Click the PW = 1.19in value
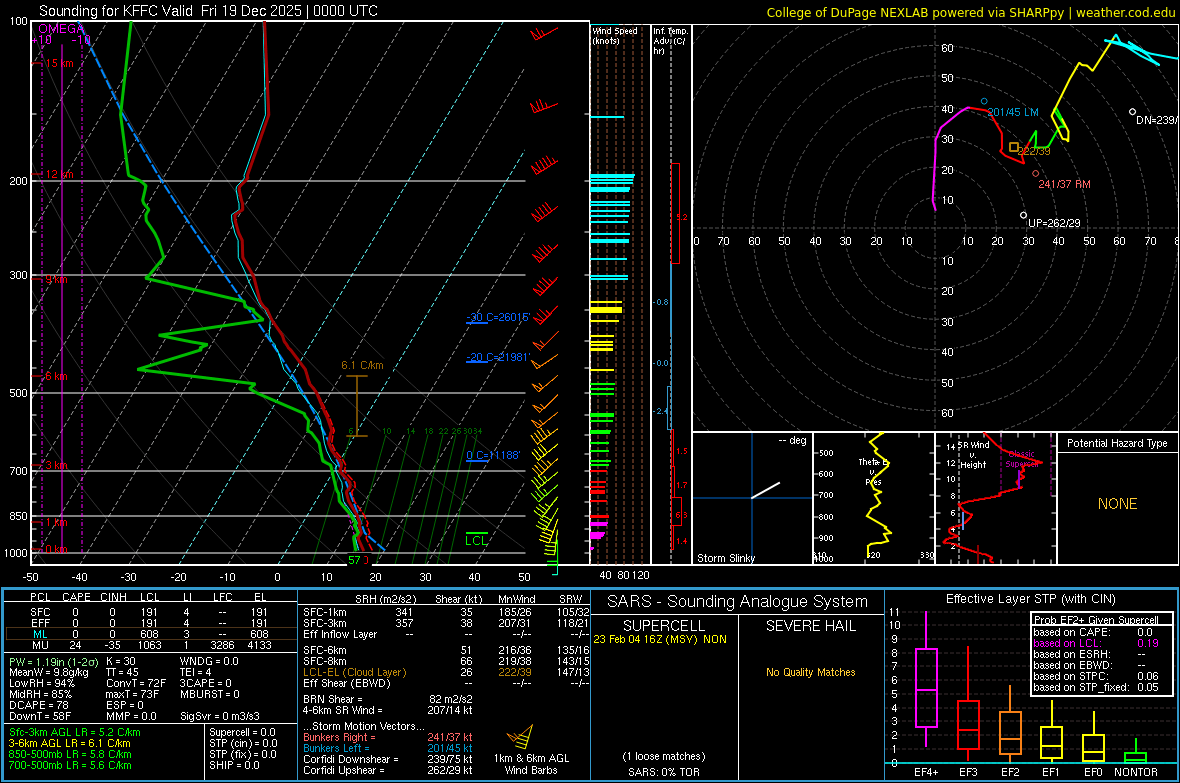The width and height of the screenshot is (1180, 783). point(53,661)
